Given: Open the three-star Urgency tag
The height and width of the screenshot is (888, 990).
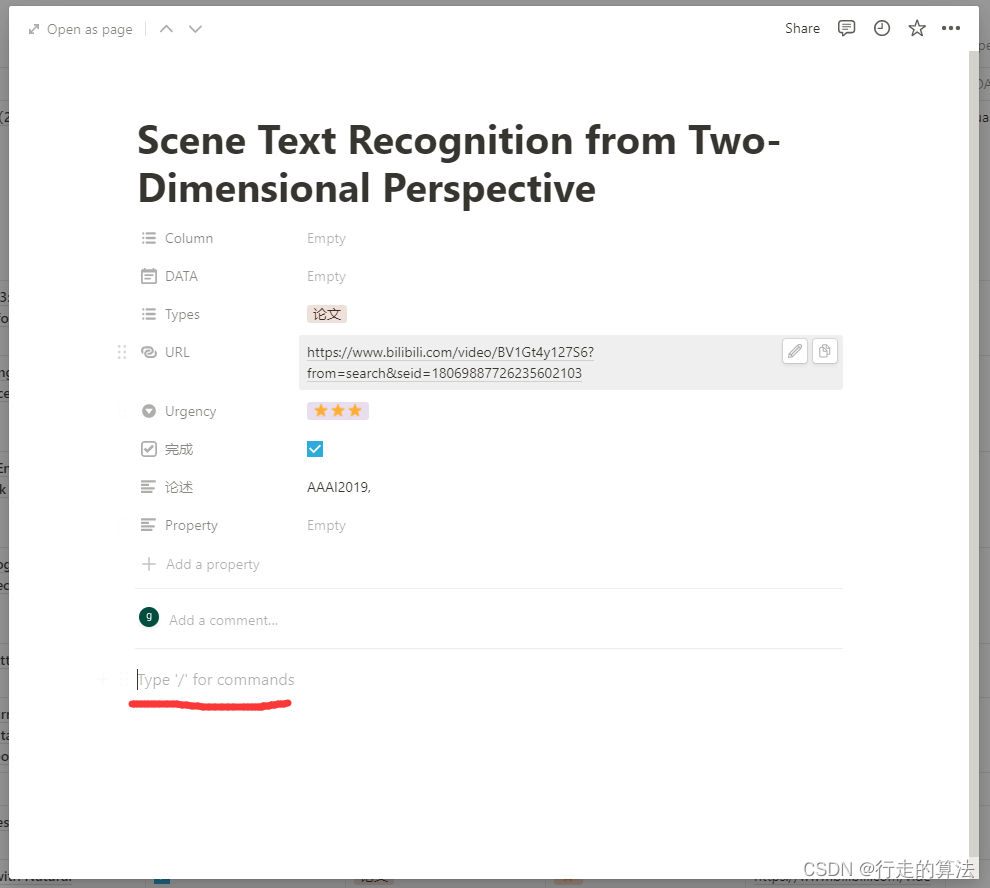Looking at the screenshot, I should pos(338,411).
